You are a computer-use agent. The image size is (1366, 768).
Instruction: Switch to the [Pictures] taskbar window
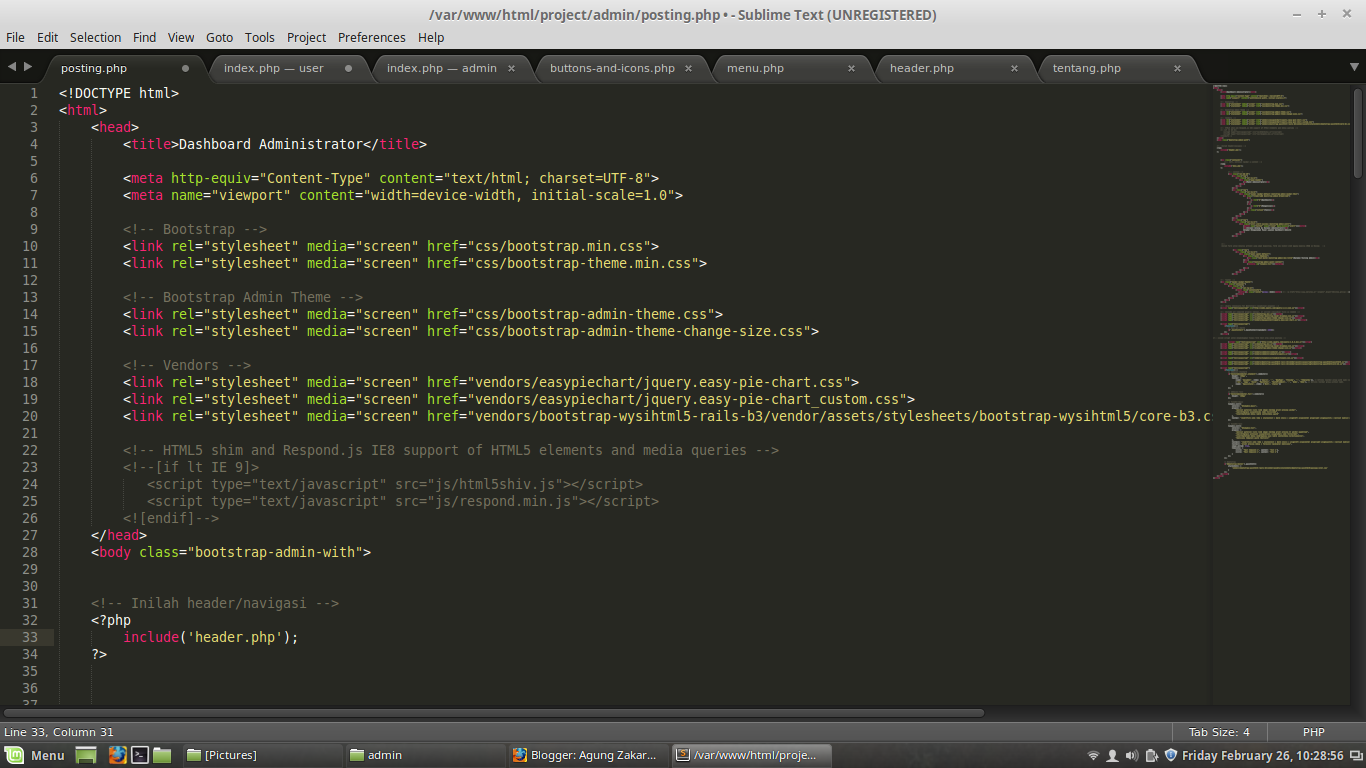tap(262, 755)
